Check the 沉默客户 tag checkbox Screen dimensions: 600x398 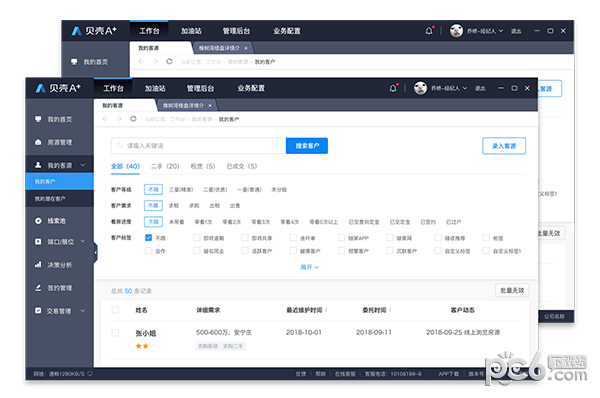pos(390,251)
